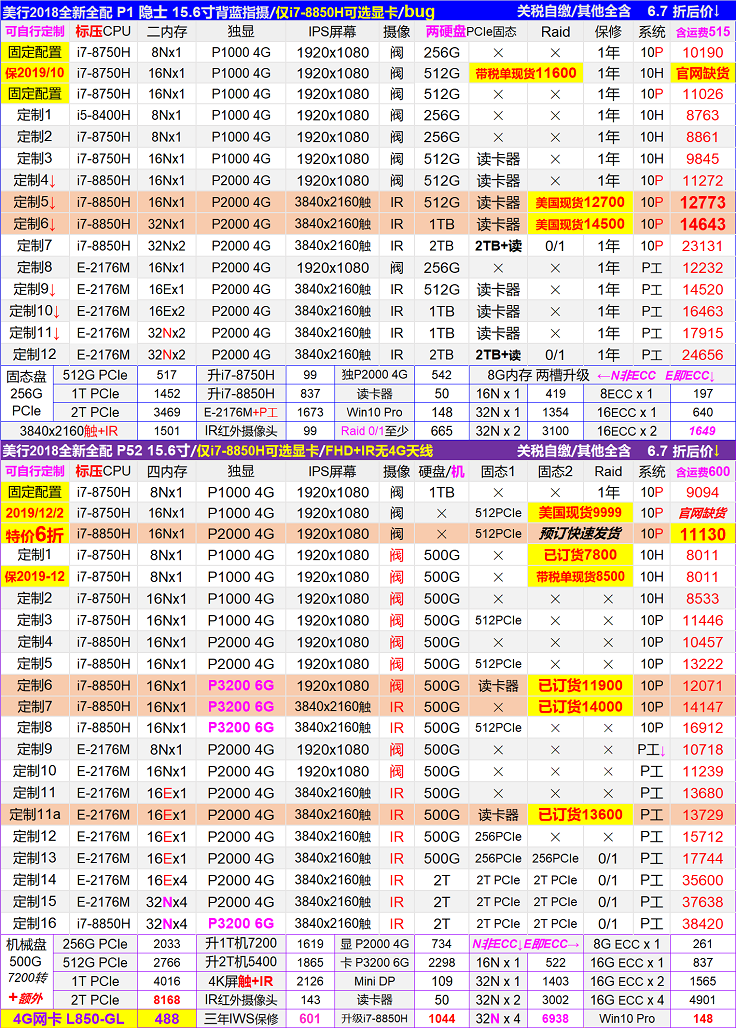Image resolution: width=736 pixels, height=1028 pixels.
Task: Click the 已订货14000 cell
Action: (x=580, y=707)
